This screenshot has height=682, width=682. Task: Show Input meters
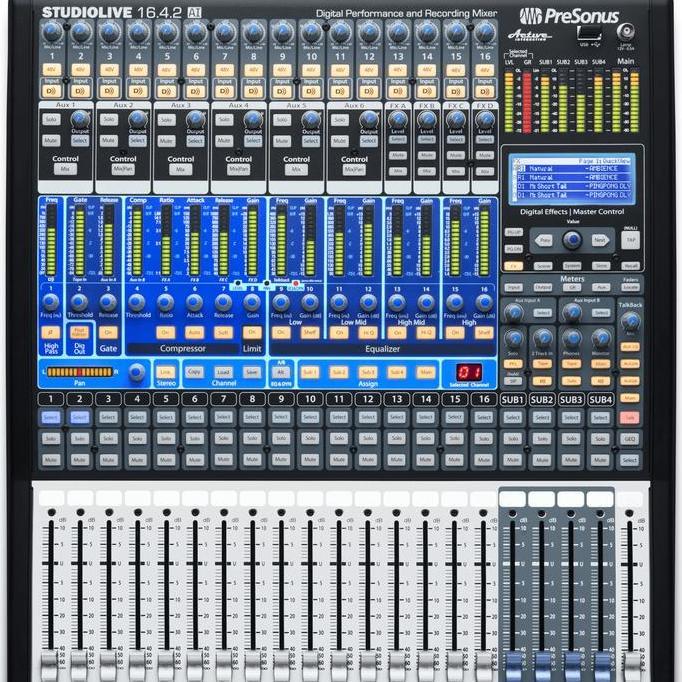(514, 288)
